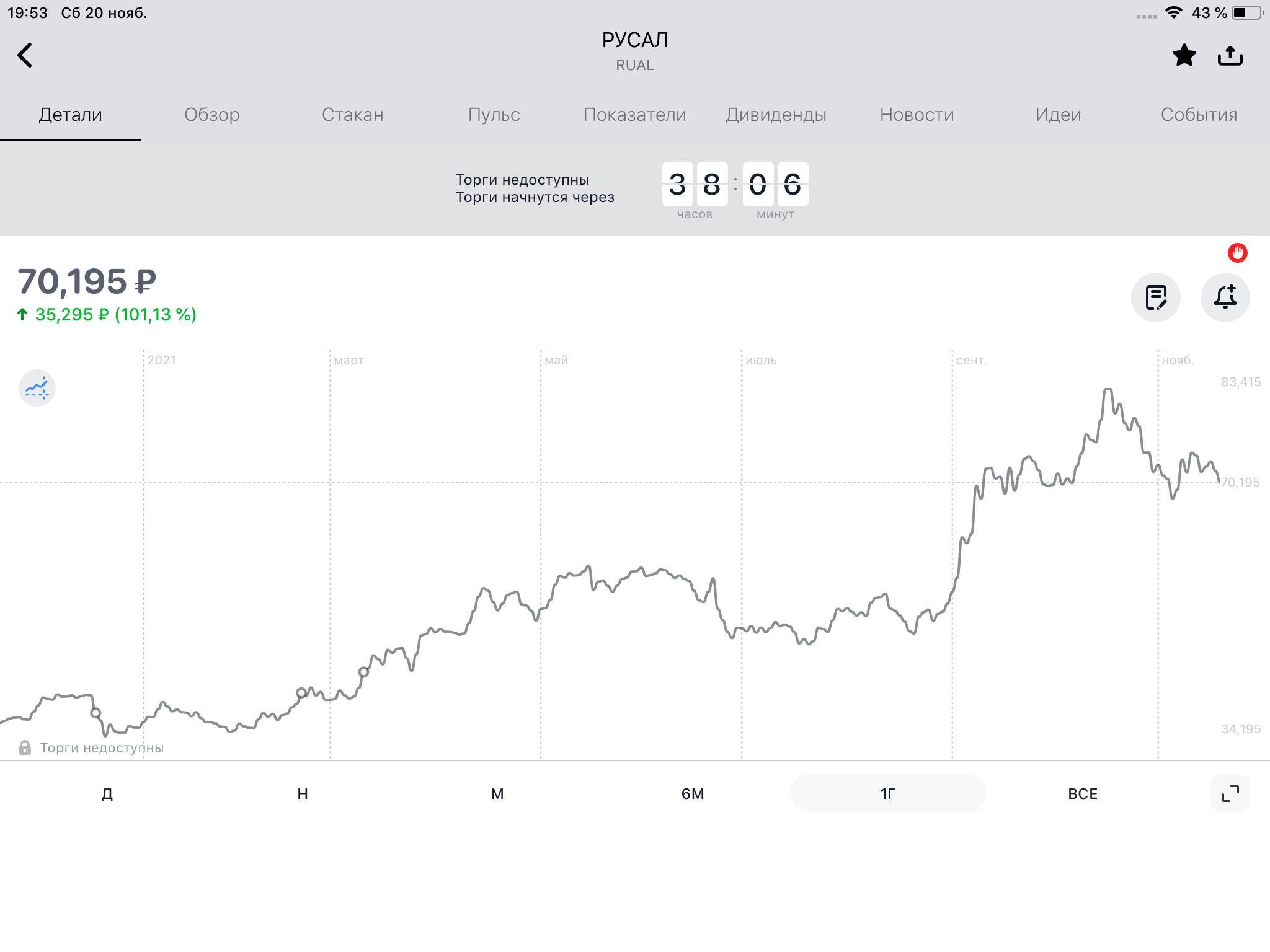This screenshot has width=1270, height=952.
Task: Toggle the favorite star for RUAL
Action: [1184, 56]
